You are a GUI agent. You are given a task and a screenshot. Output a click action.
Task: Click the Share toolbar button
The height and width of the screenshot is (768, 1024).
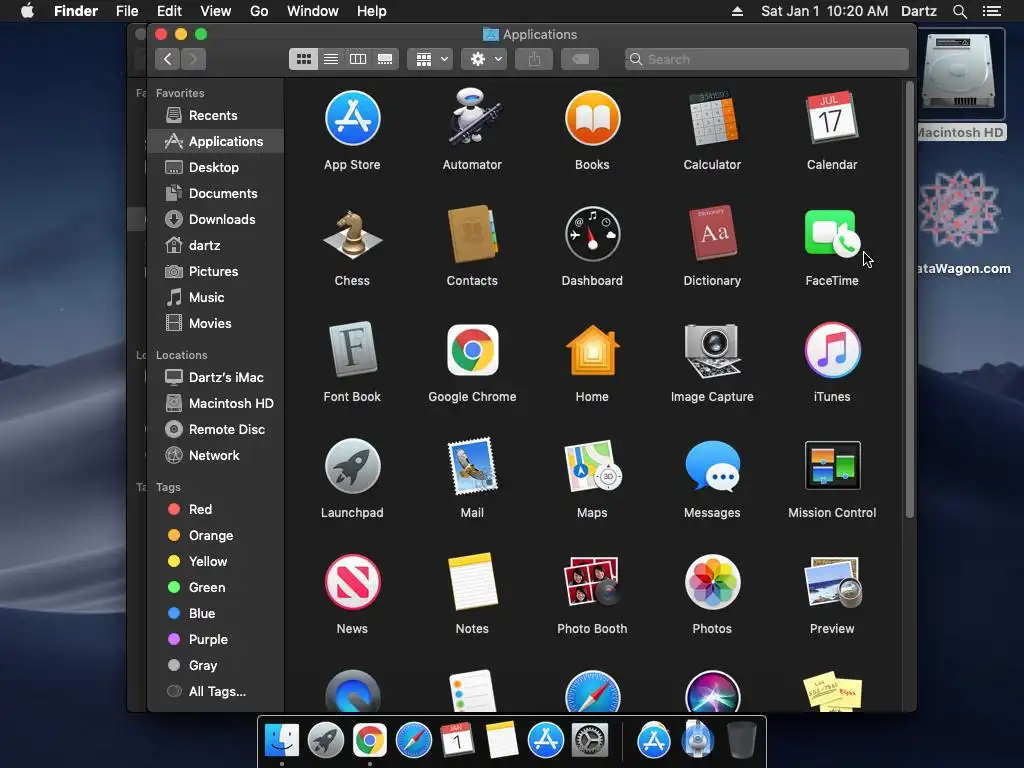[534, 59]
